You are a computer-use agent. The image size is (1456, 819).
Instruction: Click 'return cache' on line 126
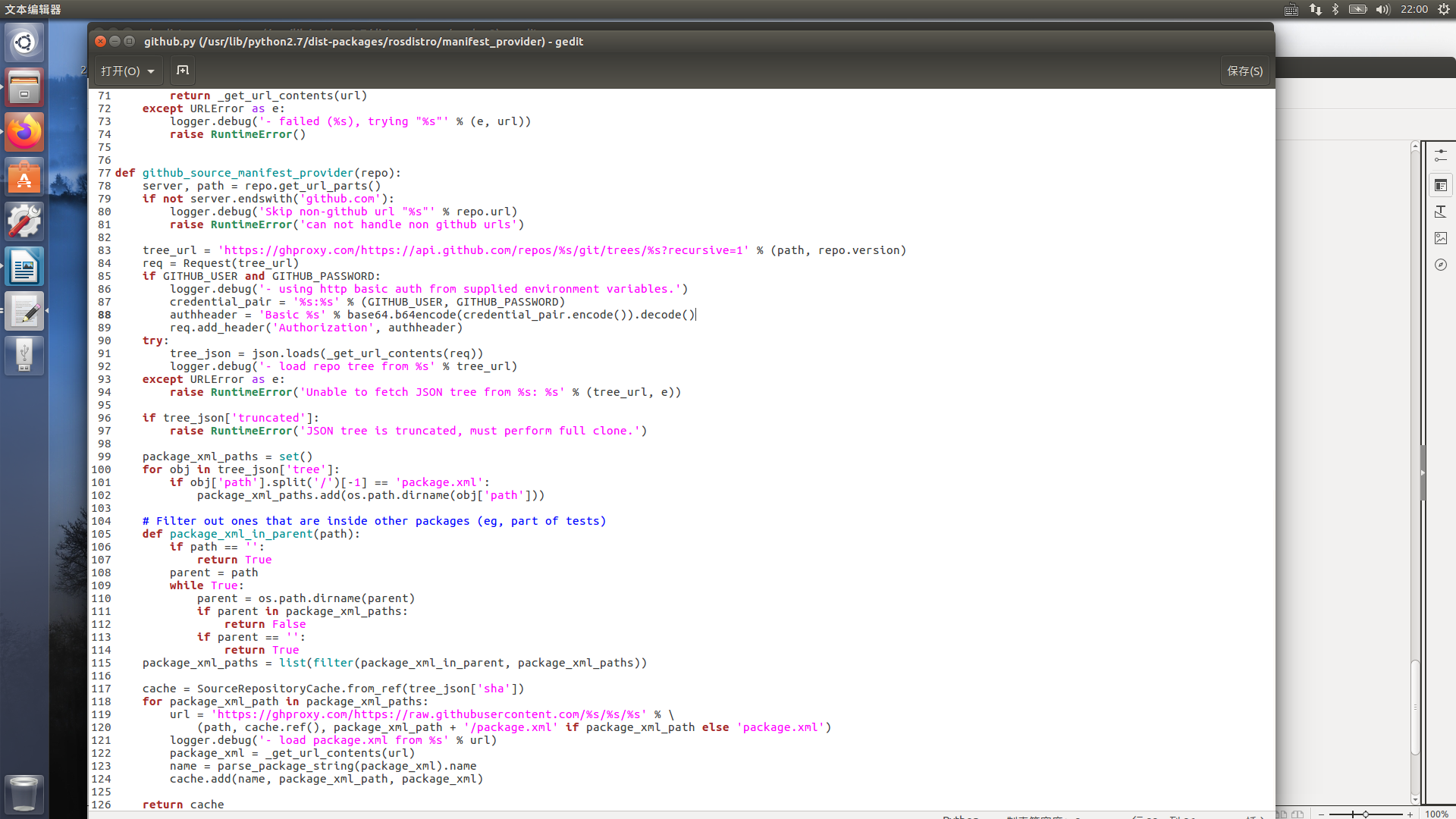[184, 805]
